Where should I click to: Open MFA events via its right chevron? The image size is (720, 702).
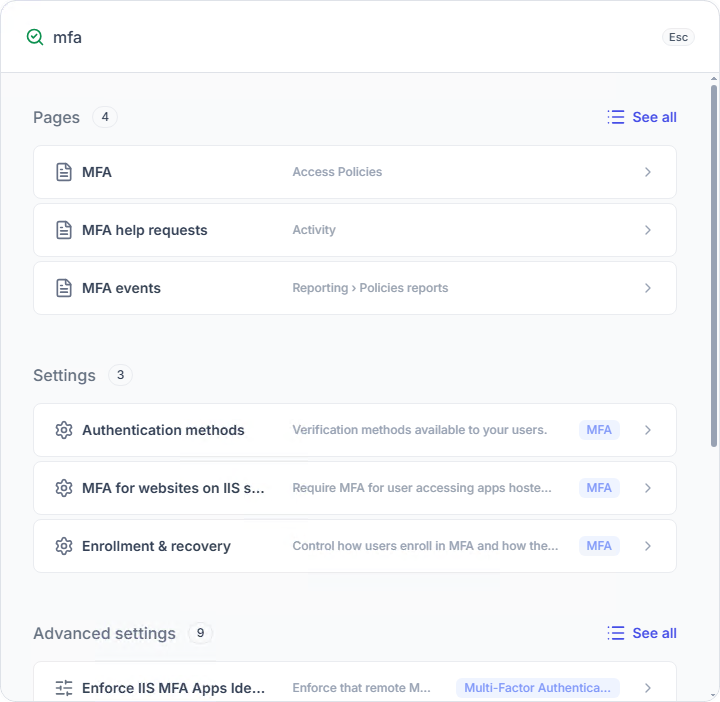pyautogui.click(x=648, y=288)
